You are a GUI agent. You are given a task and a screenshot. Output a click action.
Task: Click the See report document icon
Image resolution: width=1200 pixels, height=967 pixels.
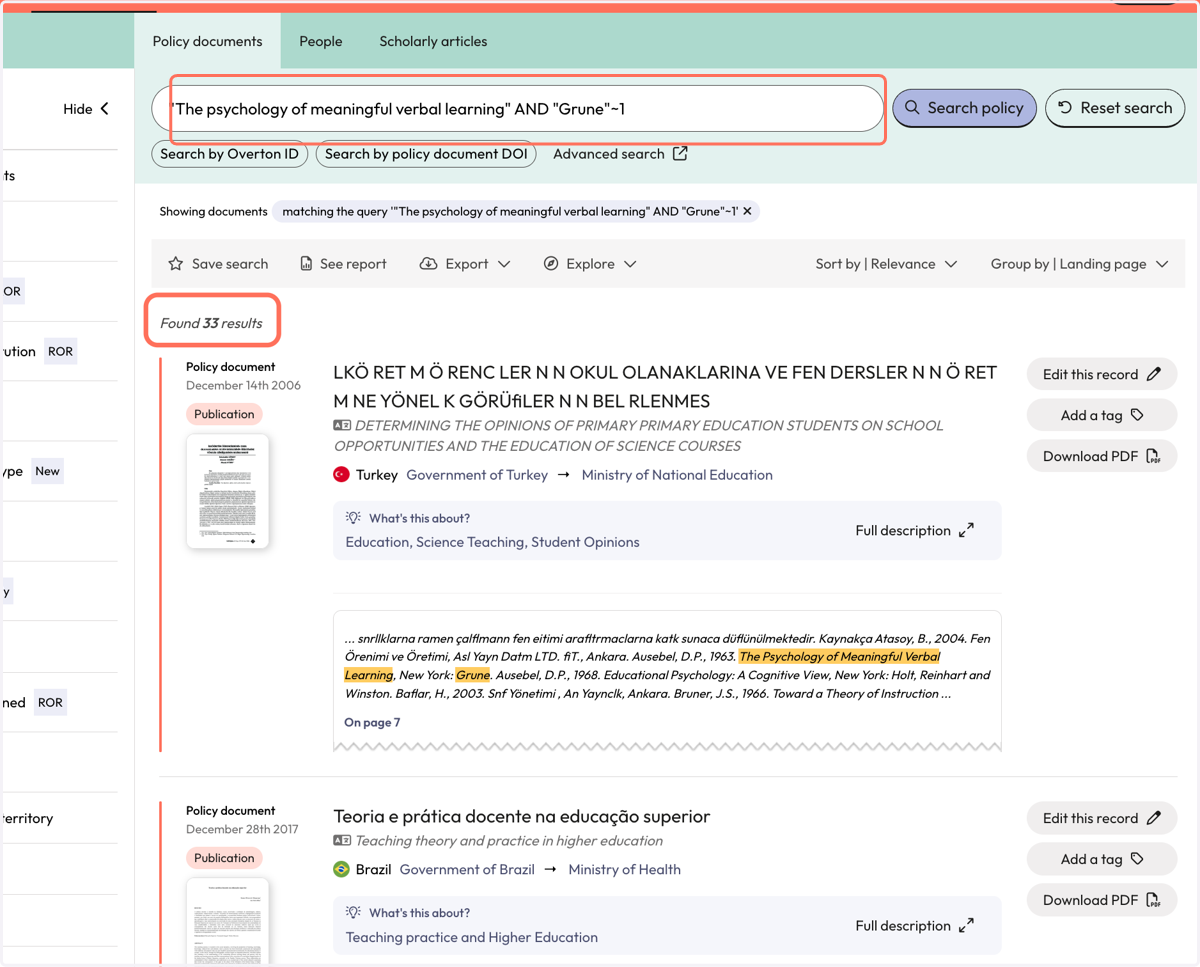coord(306,264)
